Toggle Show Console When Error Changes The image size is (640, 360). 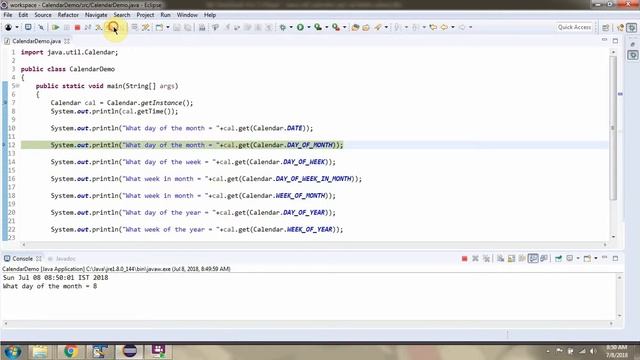(x=544, y=258)
